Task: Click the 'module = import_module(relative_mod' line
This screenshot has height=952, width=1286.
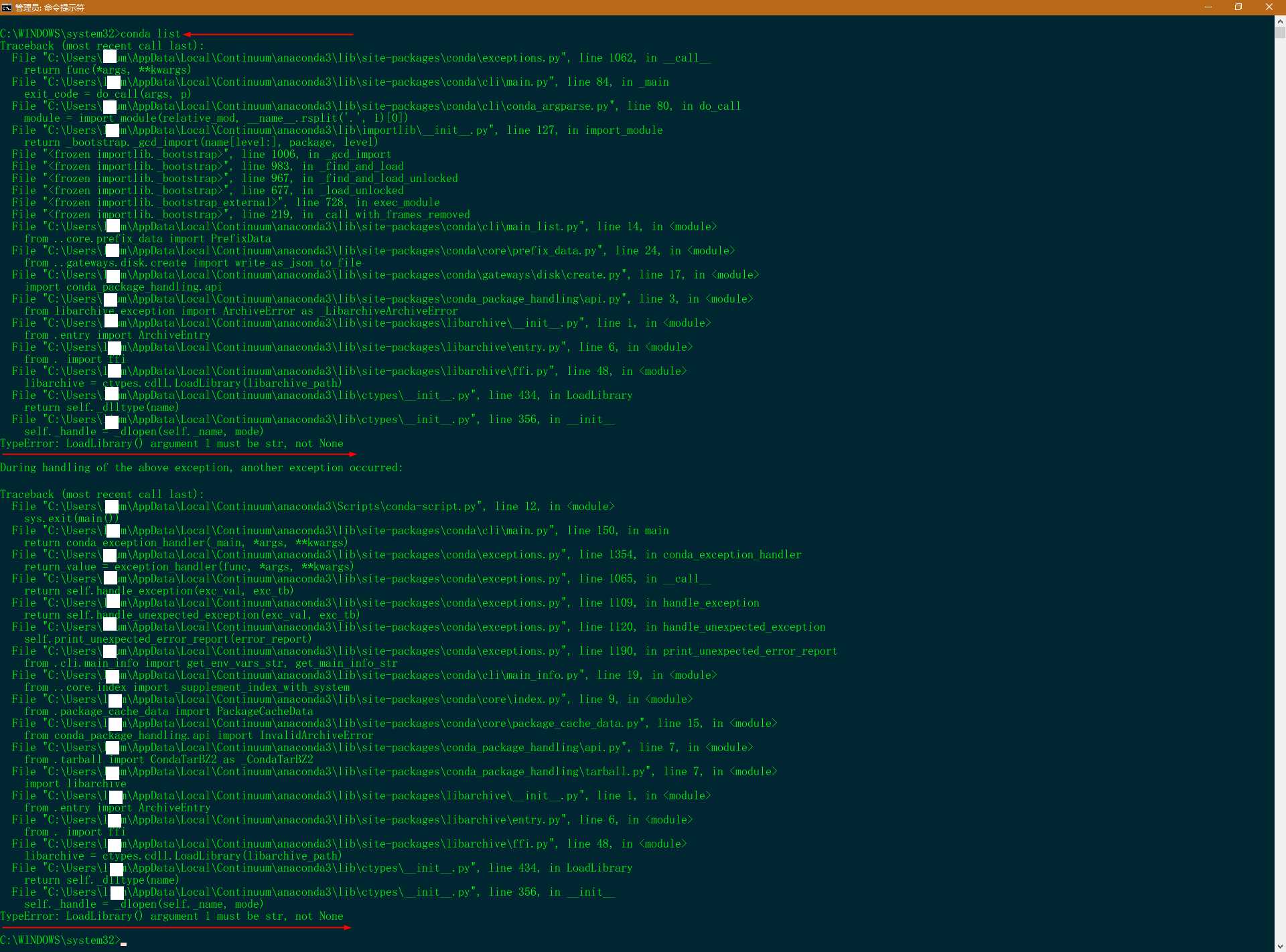Action: (x=216, y=118)
